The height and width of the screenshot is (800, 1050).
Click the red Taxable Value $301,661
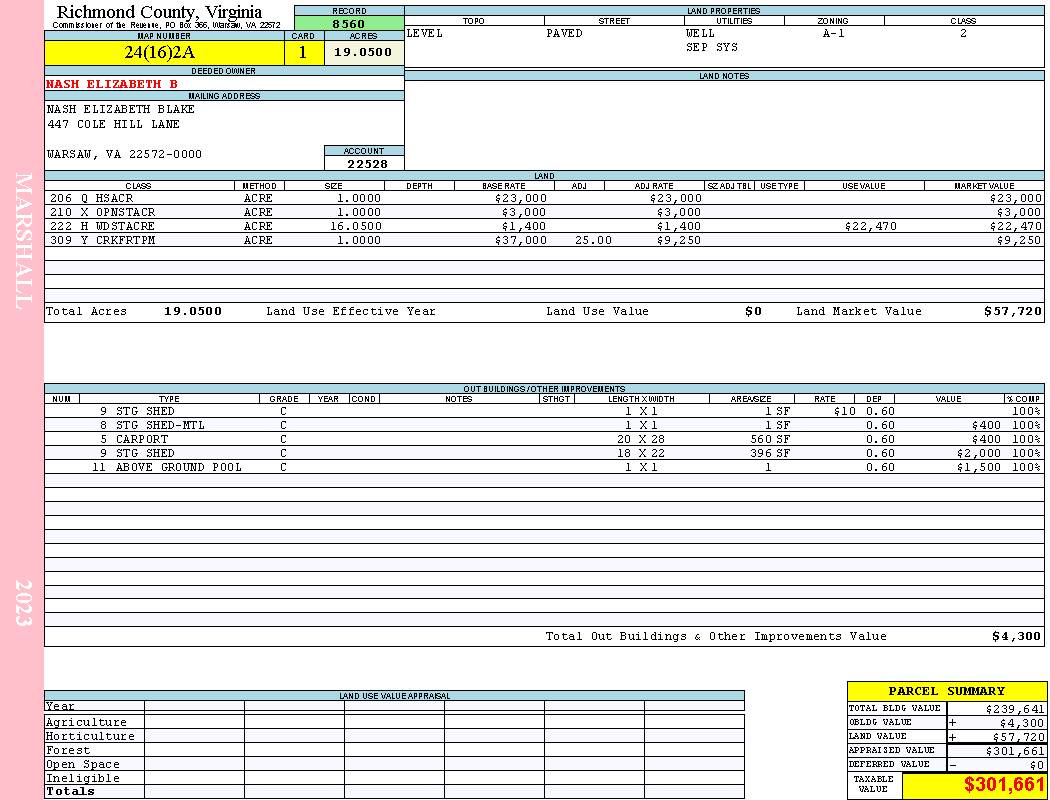coord(1004,784)
